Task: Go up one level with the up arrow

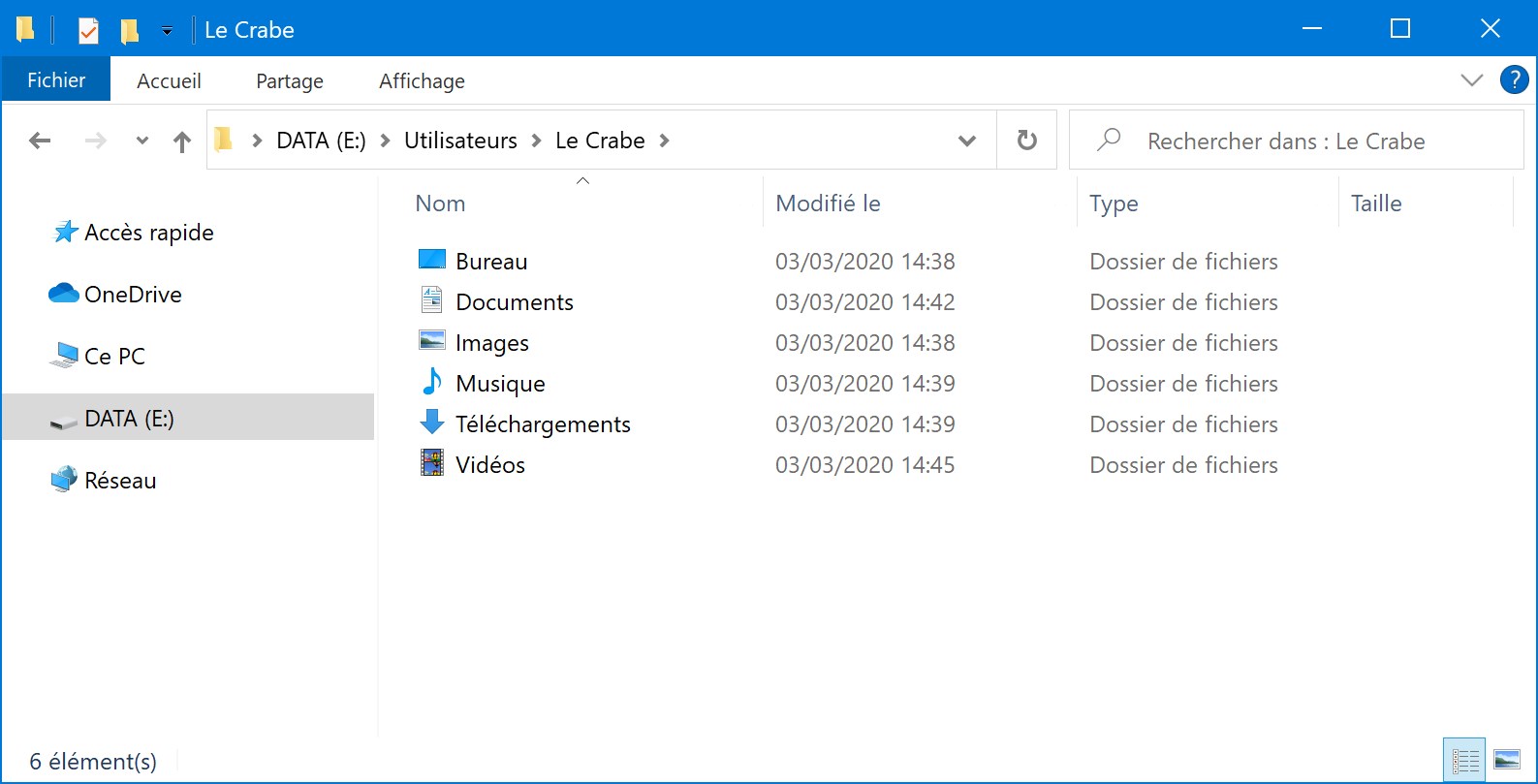Action: tap(181, 142)
